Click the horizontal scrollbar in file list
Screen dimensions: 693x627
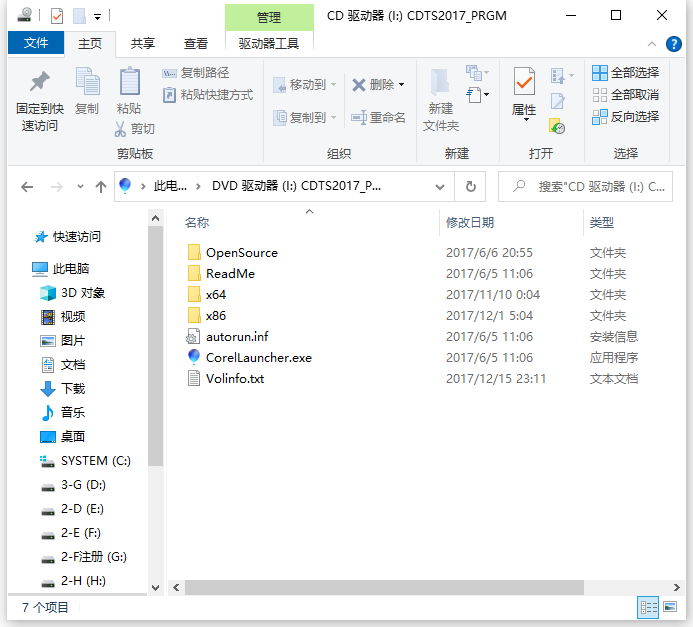(384, 588)
